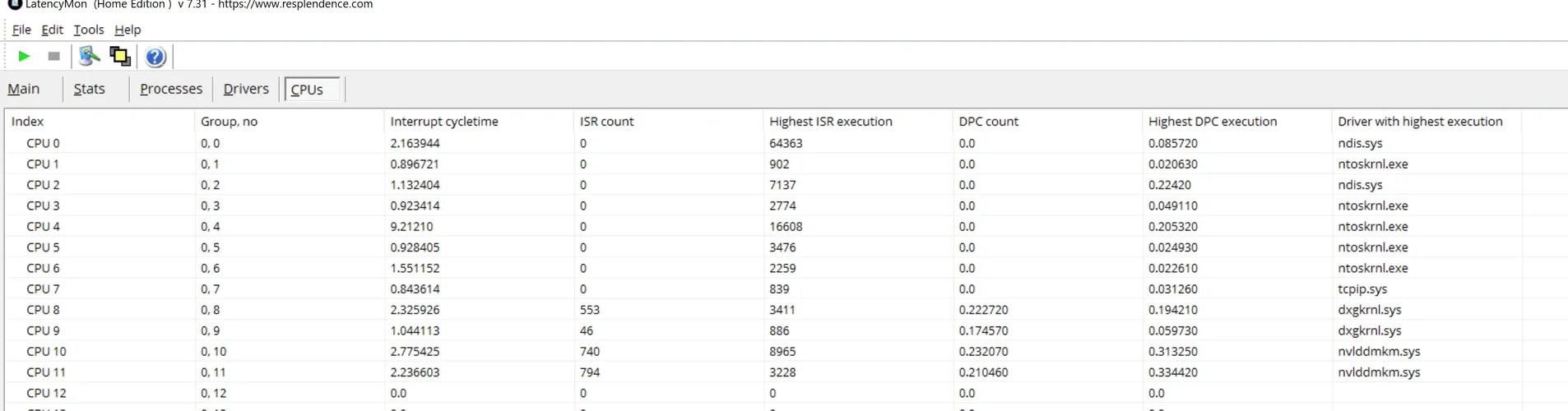
Task: Open the Help menu
Action: [x=128, y=30]
